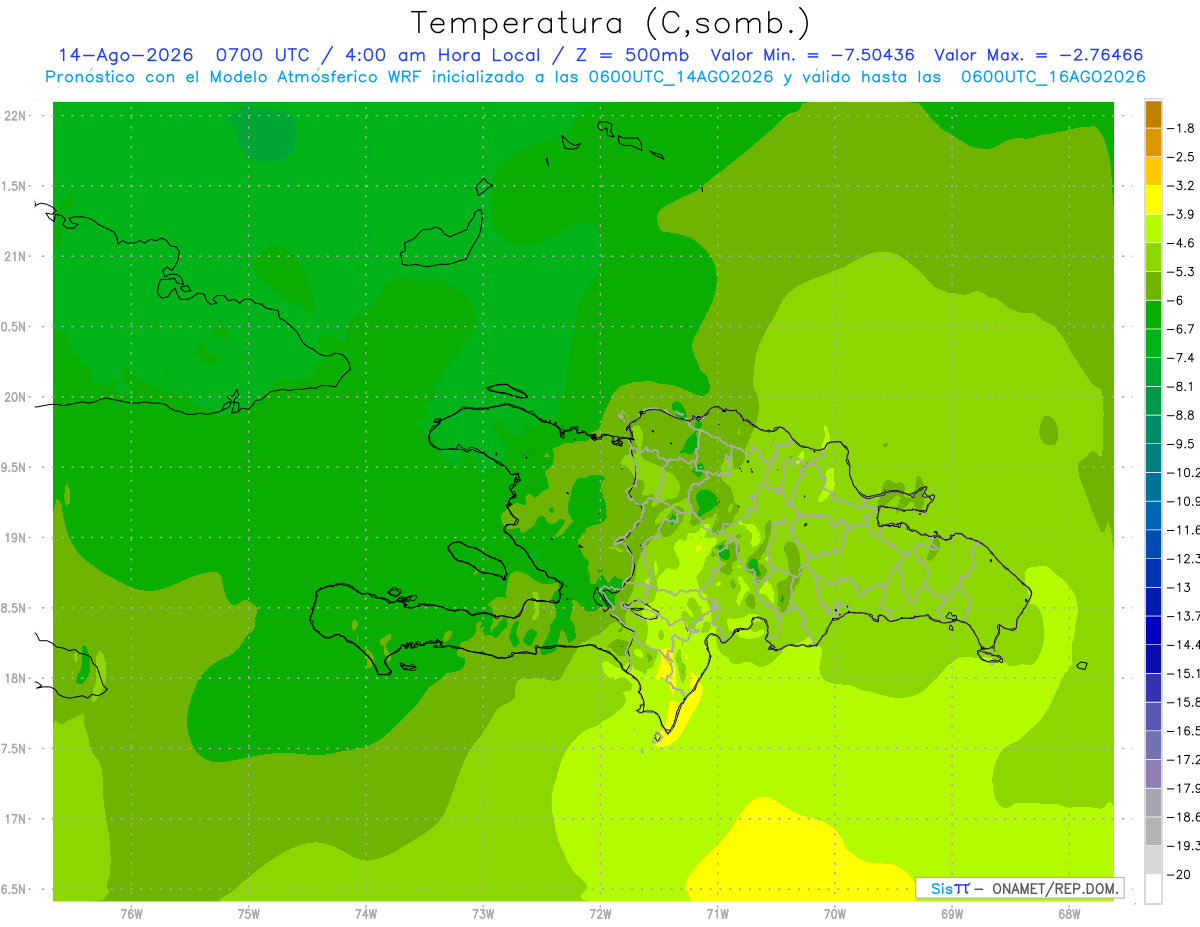Image resolution: width=1200 pixels, height=927 pixels.
Task: Click the -20 legend value
Action: tap(1180, 874)
